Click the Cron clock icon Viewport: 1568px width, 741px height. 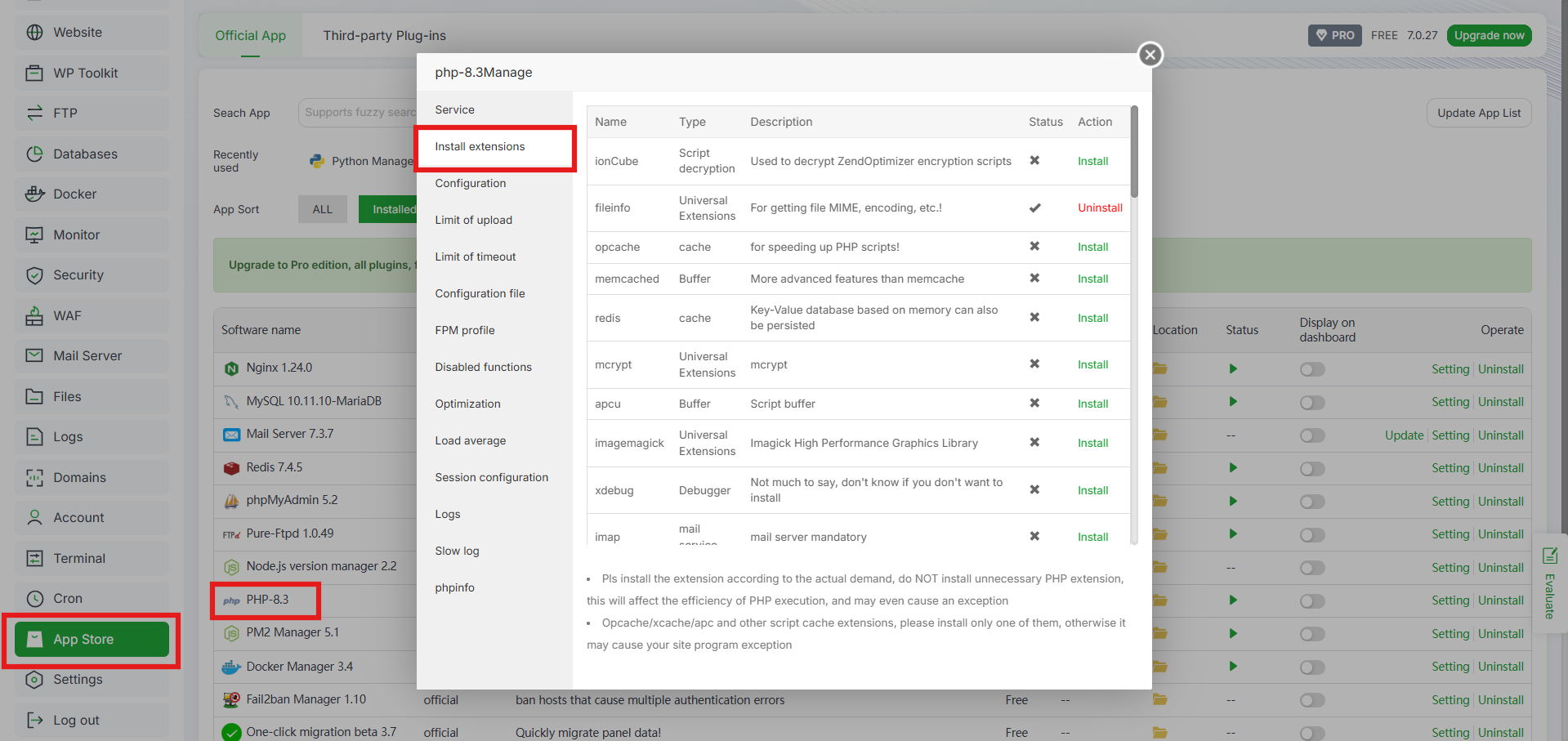34,598
